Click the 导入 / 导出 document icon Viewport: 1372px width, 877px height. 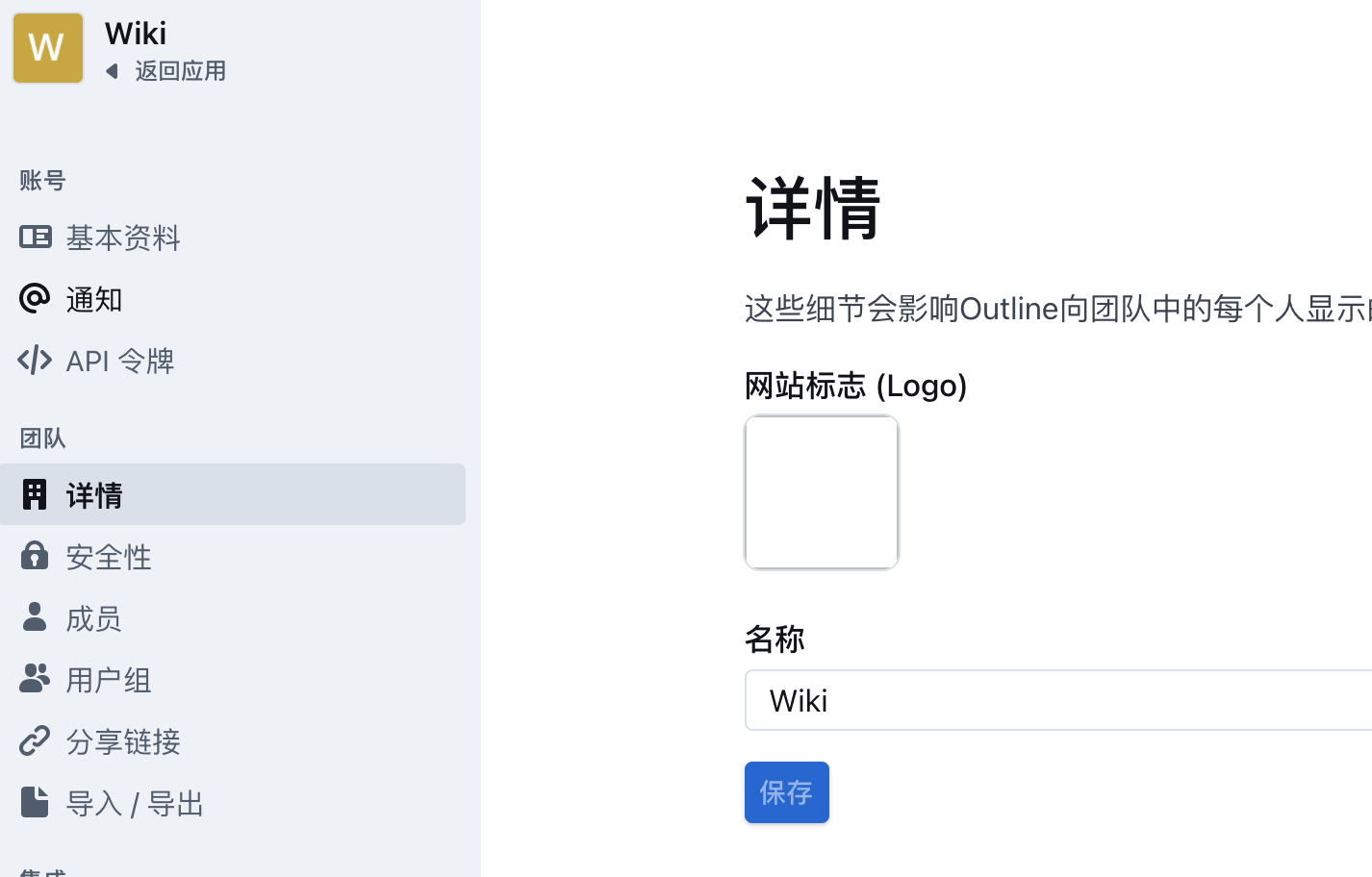coord(35,802)
